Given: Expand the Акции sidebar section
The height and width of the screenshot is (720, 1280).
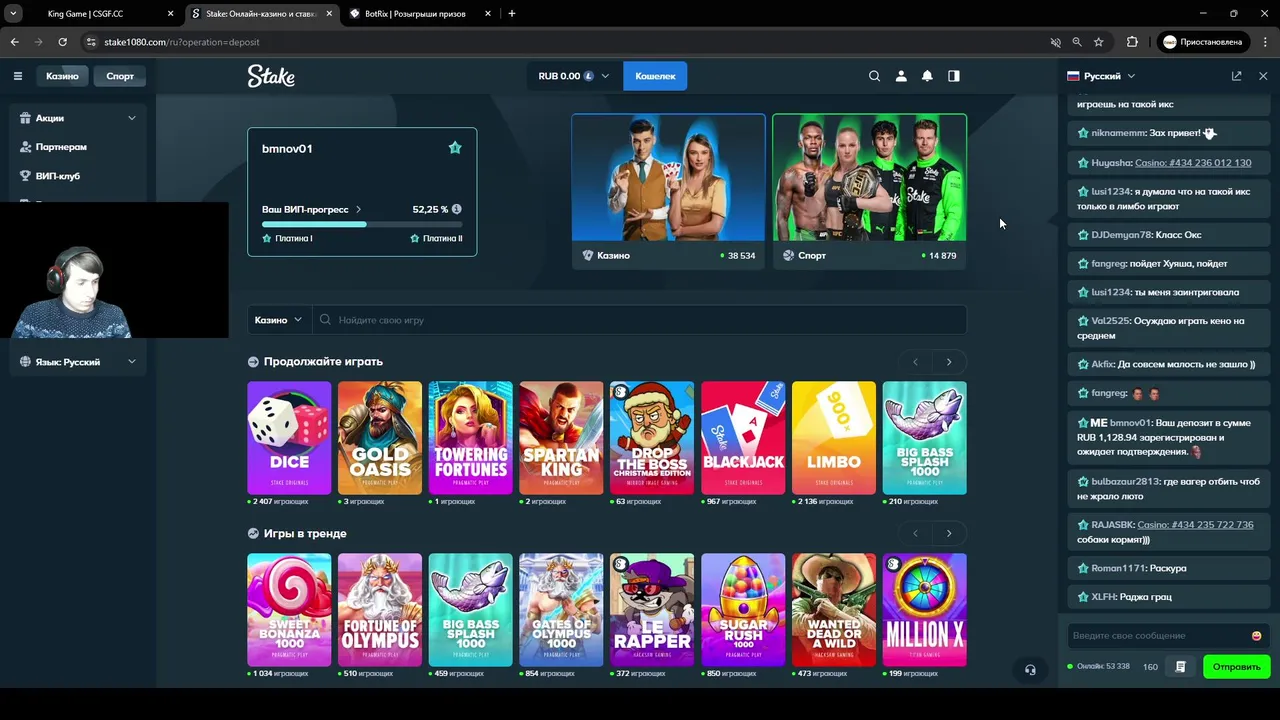Looking at the screenshot, I should pos(78,118).
